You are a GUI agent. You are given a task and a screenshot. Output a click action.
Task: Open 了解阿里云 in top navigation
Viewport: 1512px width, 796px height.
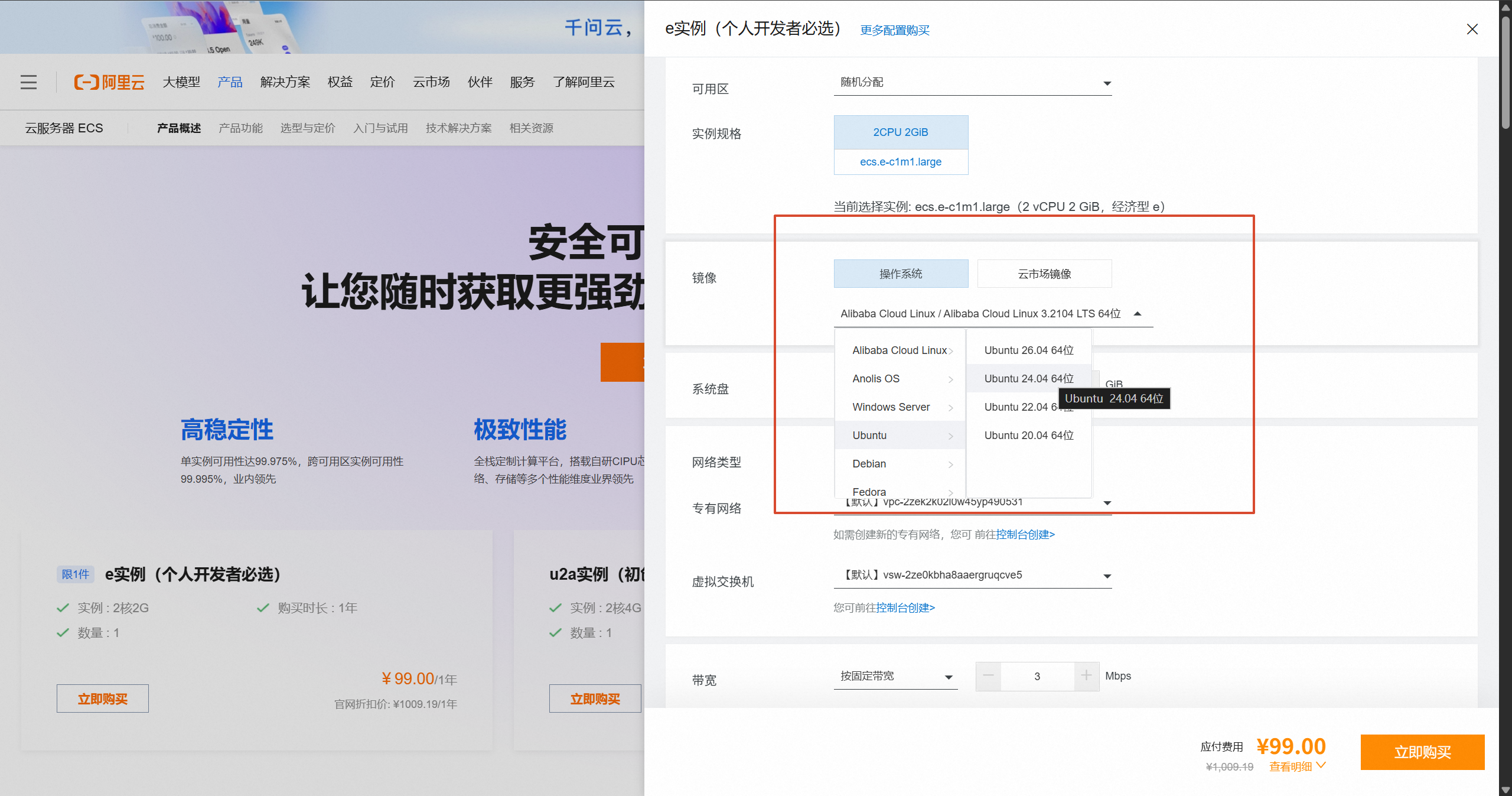pos(584,82)
